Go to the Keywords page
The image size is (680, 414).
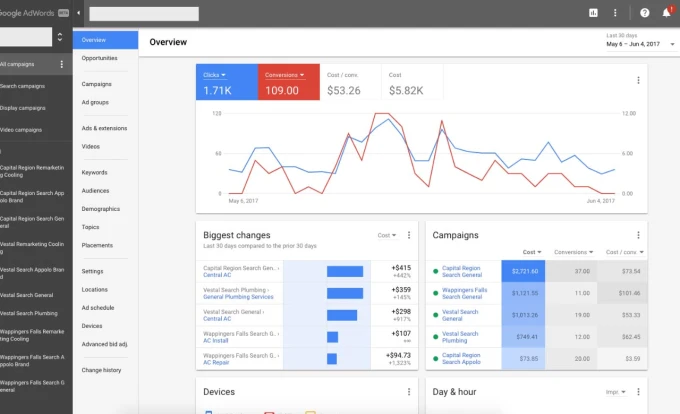(94, 172)
